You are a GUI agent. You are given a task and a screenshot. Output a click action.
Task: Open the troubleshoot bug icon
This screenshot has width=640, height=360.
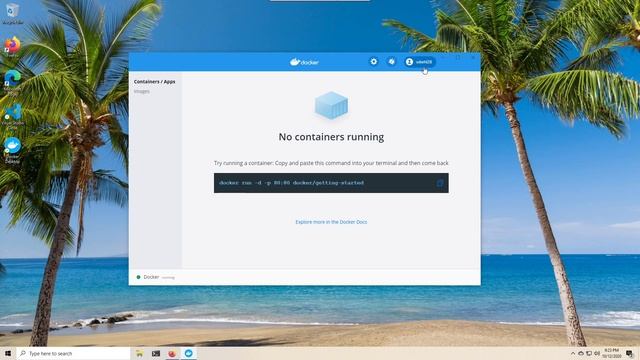coord(391,62)
